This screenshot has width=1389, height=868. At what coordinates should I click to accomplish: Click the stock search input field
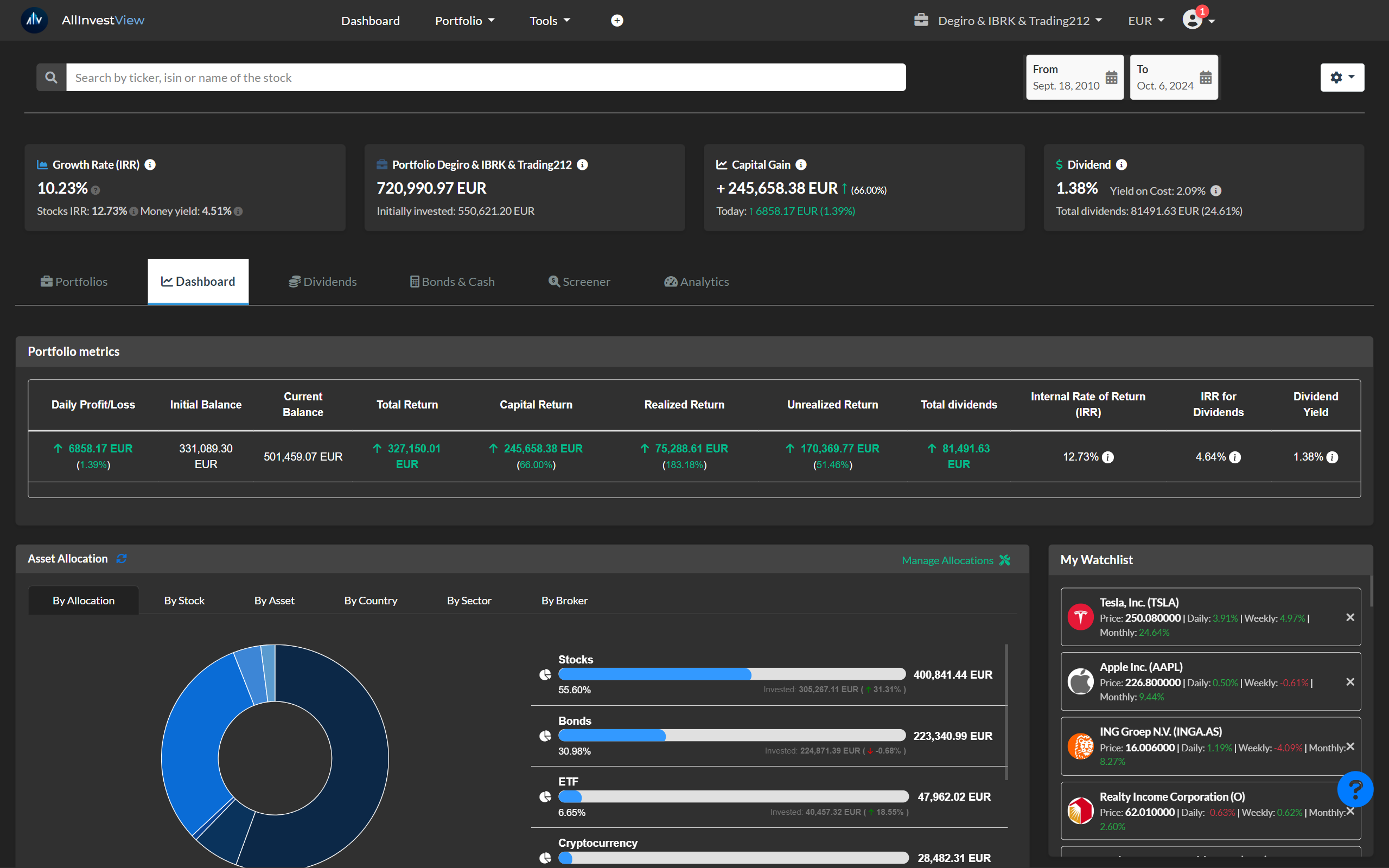(x=486, y=78)
